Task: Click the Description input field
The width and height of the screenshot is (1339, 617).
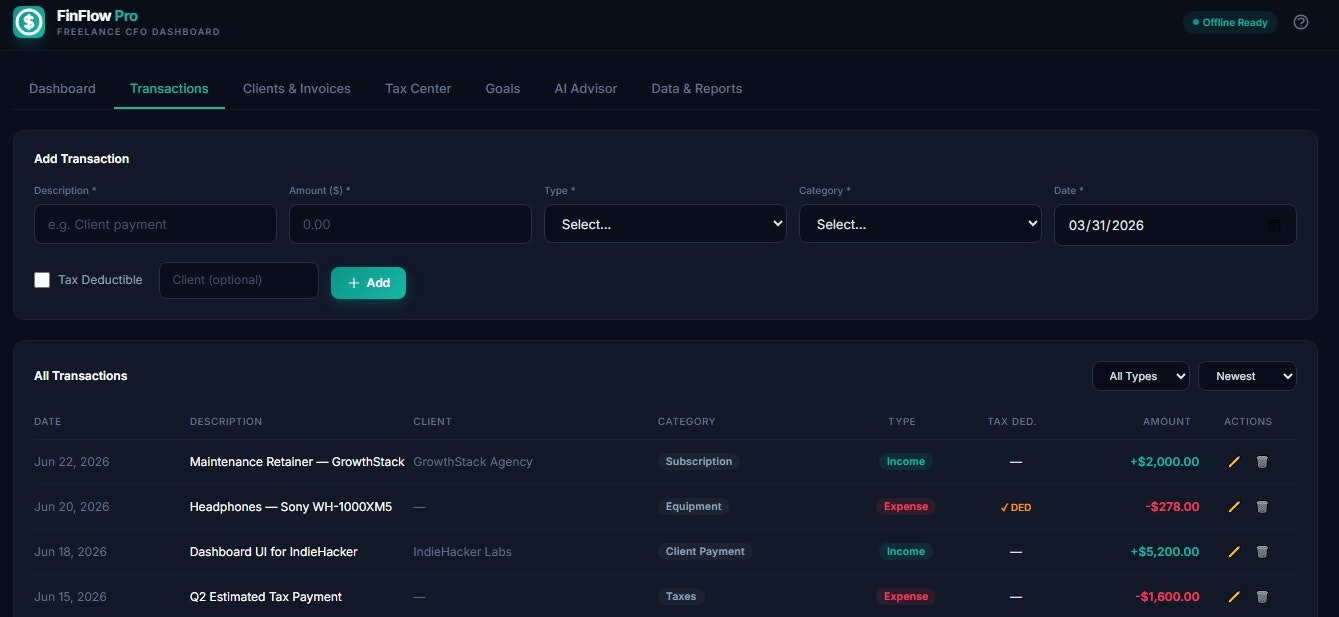Action: coord(155,224)
